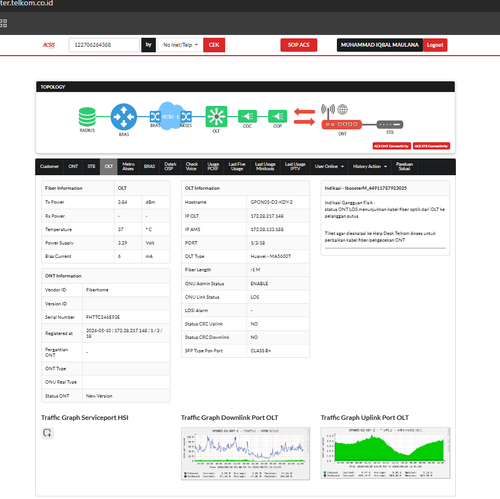The height and width of the screenshot is (499, 500).
Task: Switch to the STB tab
Action: (91, 166)
